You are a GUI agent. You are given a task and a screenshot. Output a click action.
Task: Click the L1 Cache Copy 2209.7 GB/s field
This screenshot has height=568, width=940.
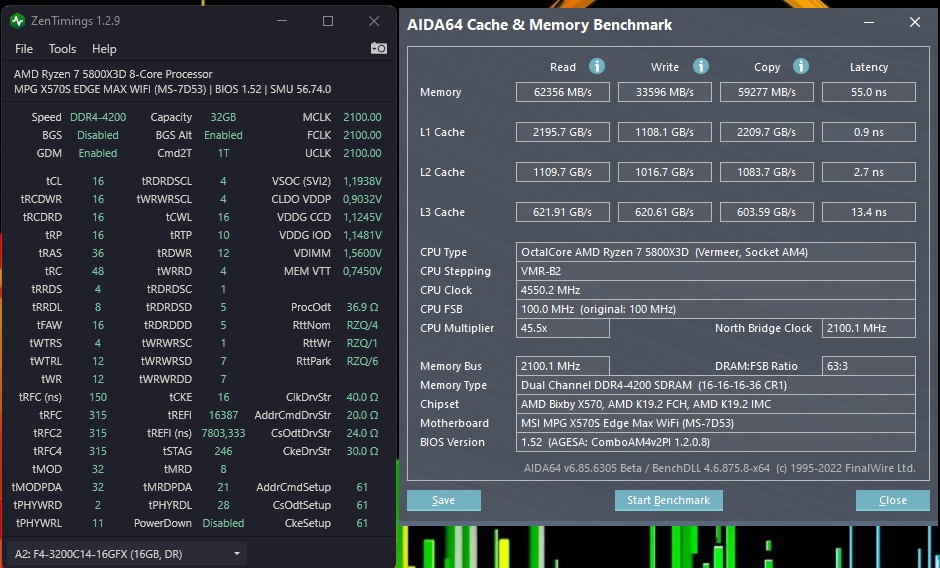pyautogui.click(x=767, y=132)
